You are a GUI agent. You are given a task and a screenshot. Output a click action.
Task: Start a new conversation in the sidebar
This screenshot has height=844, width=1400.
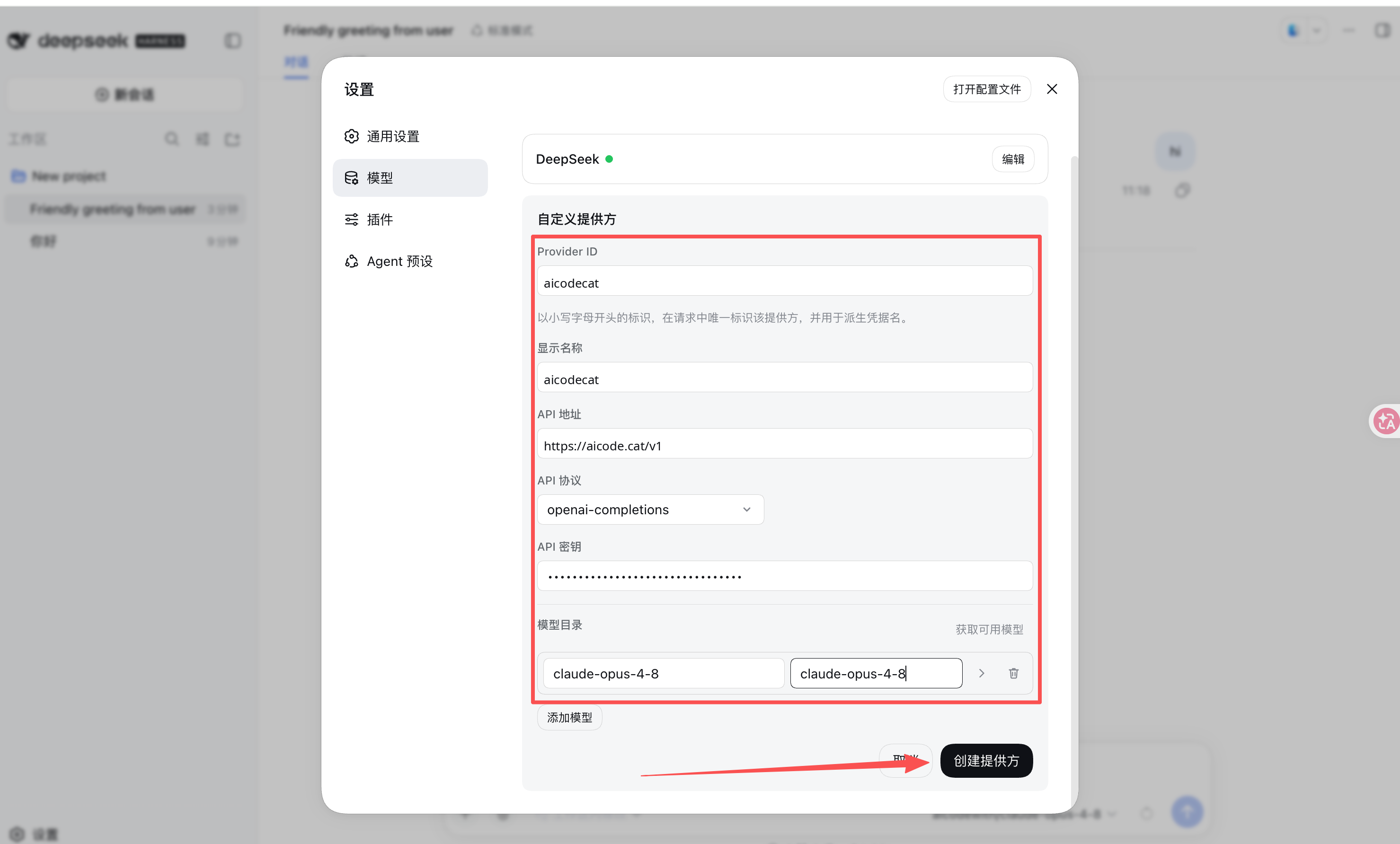tap(125, 94)
